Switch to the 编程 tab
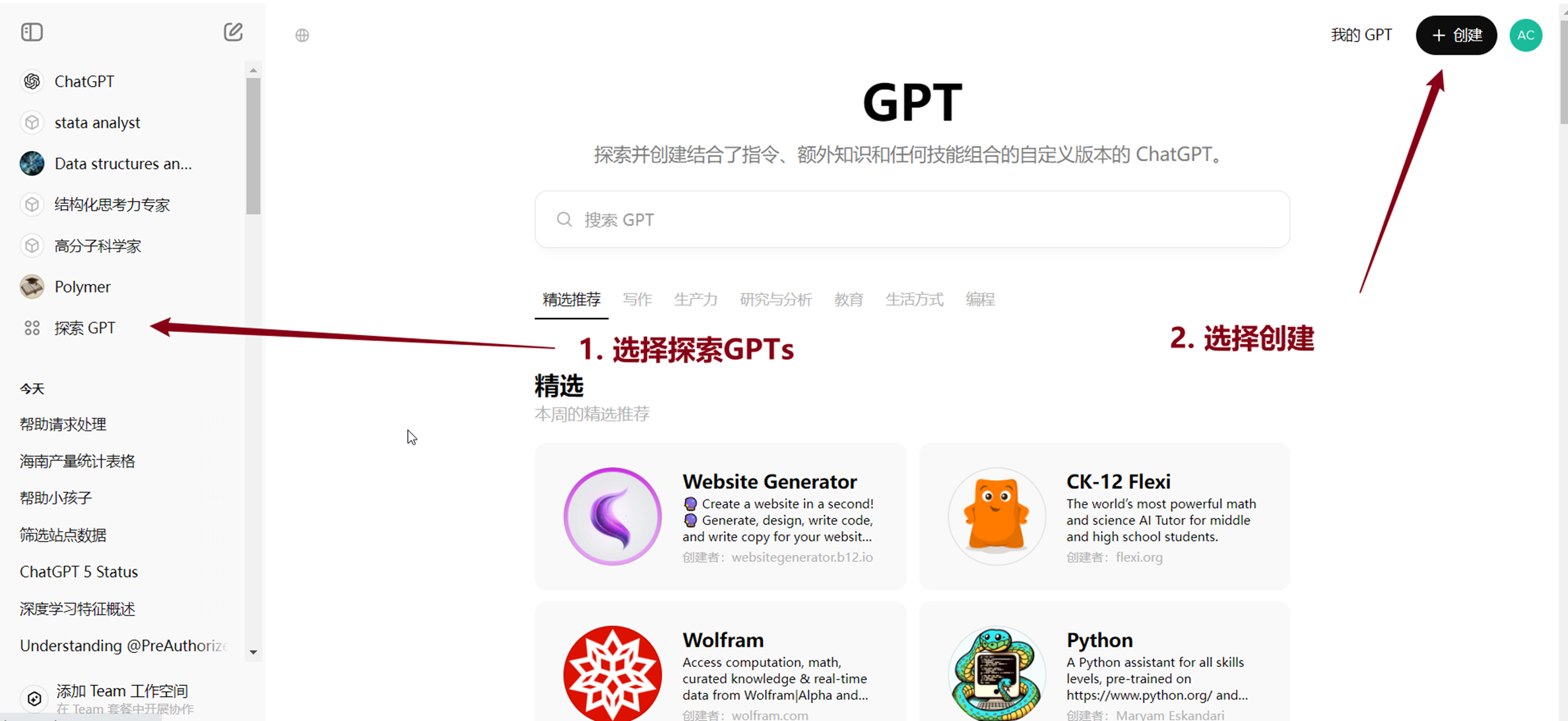Viewport: 1568px width, 721px height. (x=980, y=299)
